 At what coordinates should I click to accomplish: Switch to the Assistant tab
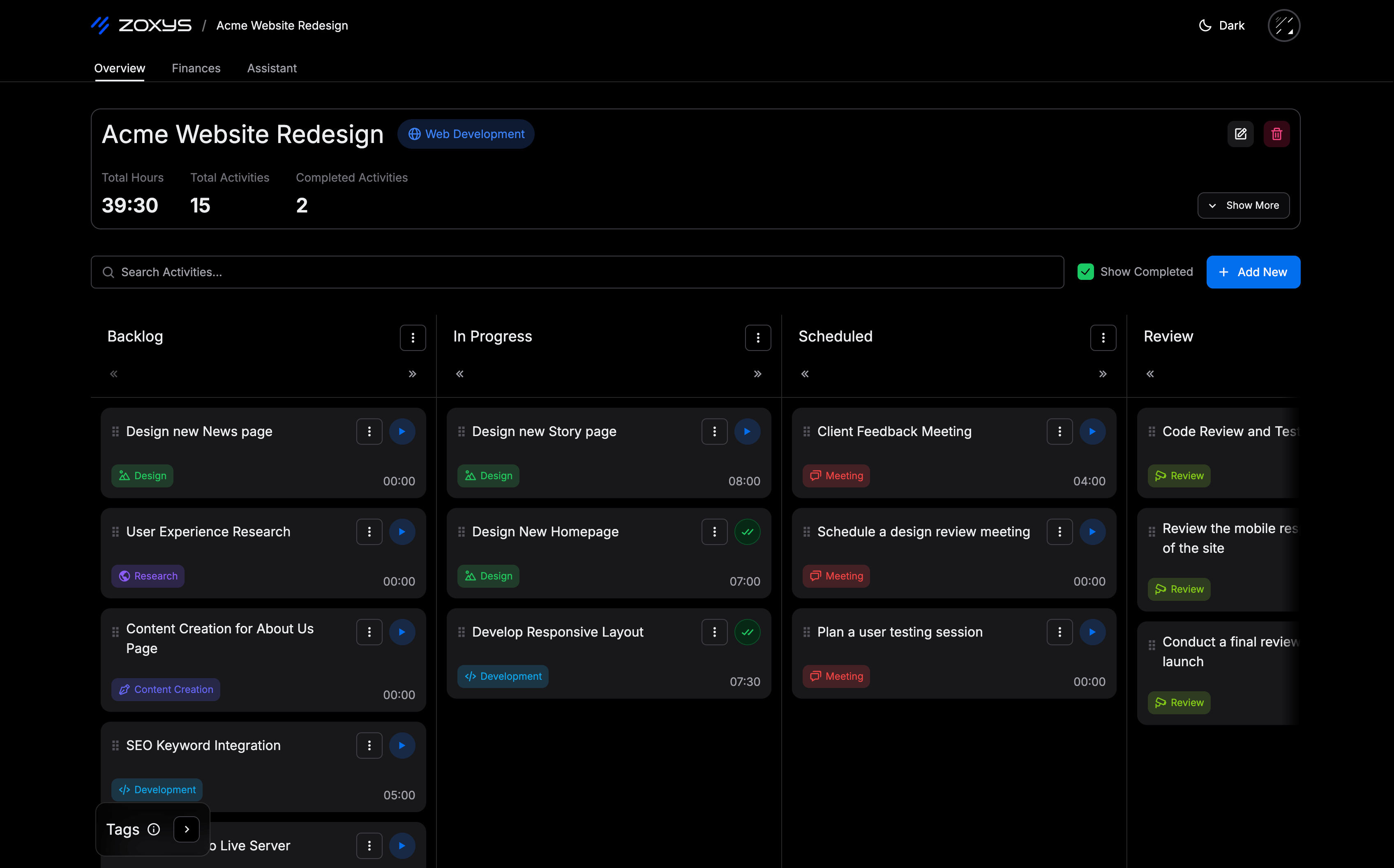pos(272,68)
